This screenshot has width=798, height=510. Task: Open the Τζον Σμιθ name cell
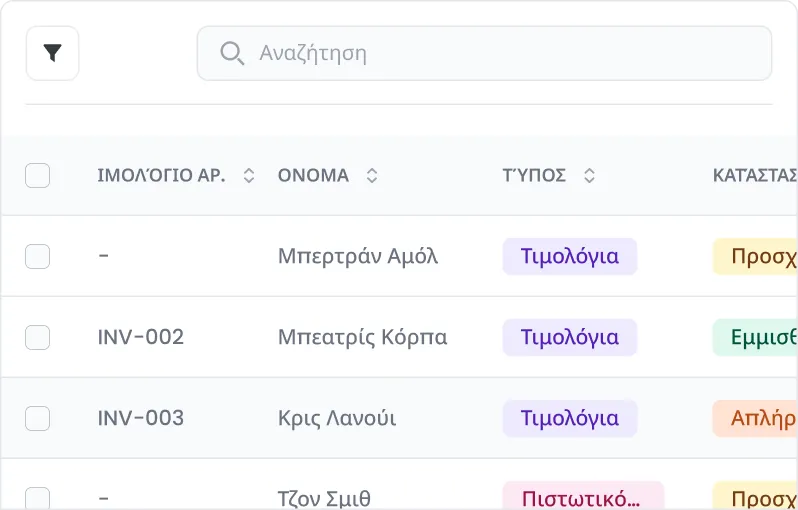tap(324, 499)
